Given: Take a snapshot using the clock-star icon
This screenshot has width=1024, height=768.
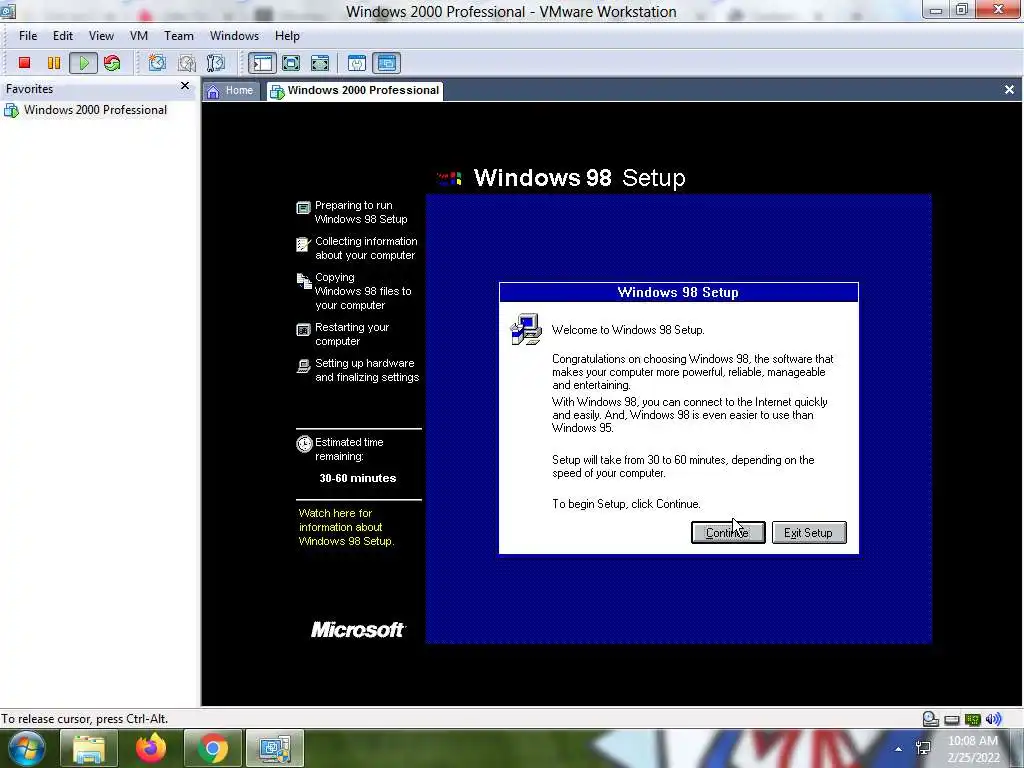Looking at the screenshot, I should pyautogui.click(x=157, y=63).
